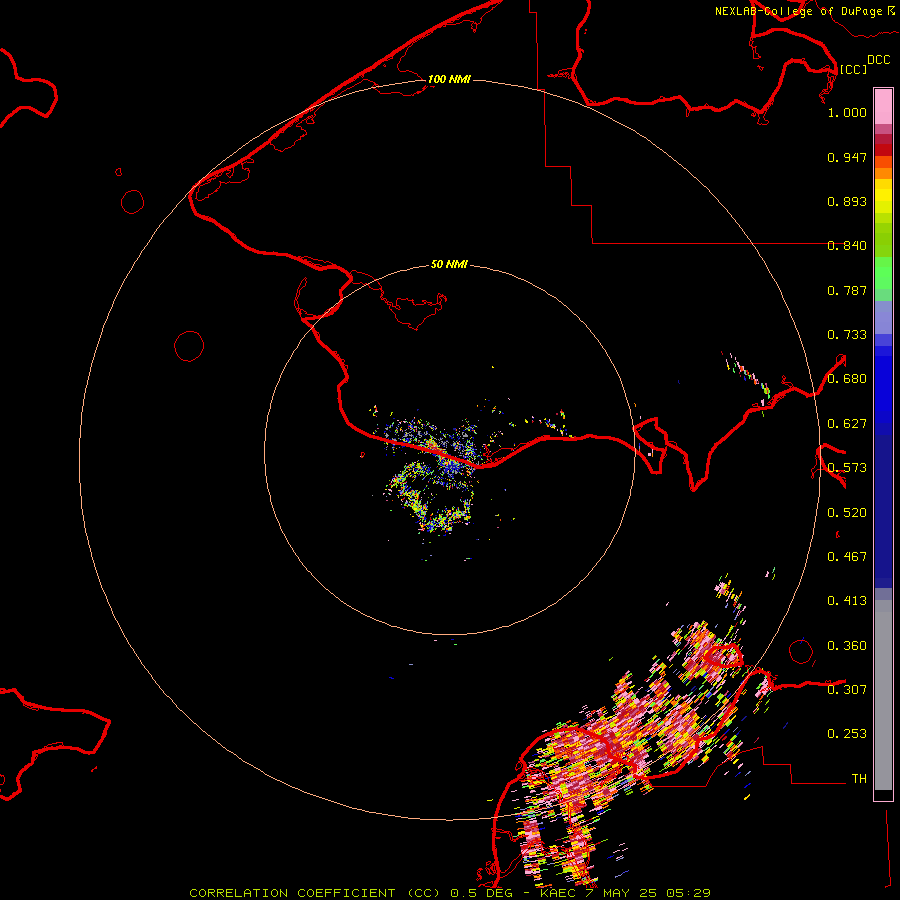
Task: Click the 100 NMI range ring label
Action: point(449,79)
